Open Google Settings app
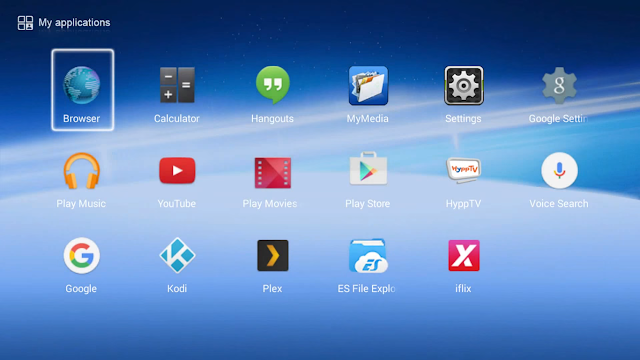This screenshot has height=360, width=640. 559,85
